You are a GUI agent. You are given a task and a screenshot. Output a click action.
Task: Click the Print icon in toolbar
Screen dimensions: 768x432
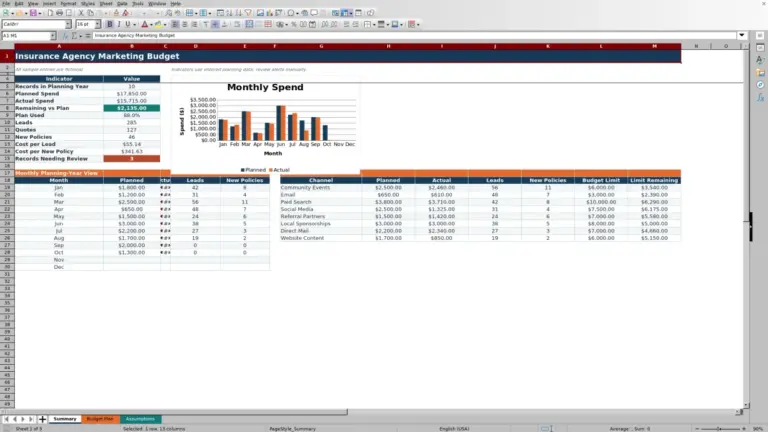59,13
